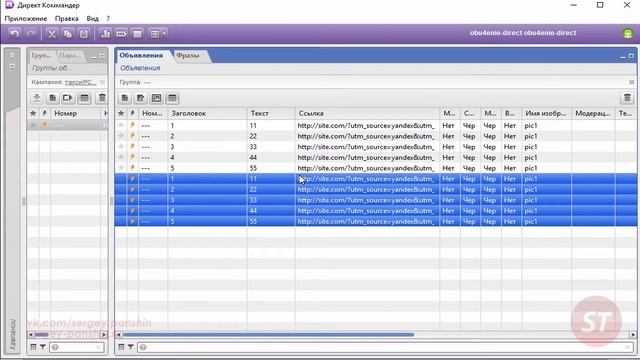Click the lightning icon on highlighted row 55
Screen dimensions: 640x360
[133, 221]
